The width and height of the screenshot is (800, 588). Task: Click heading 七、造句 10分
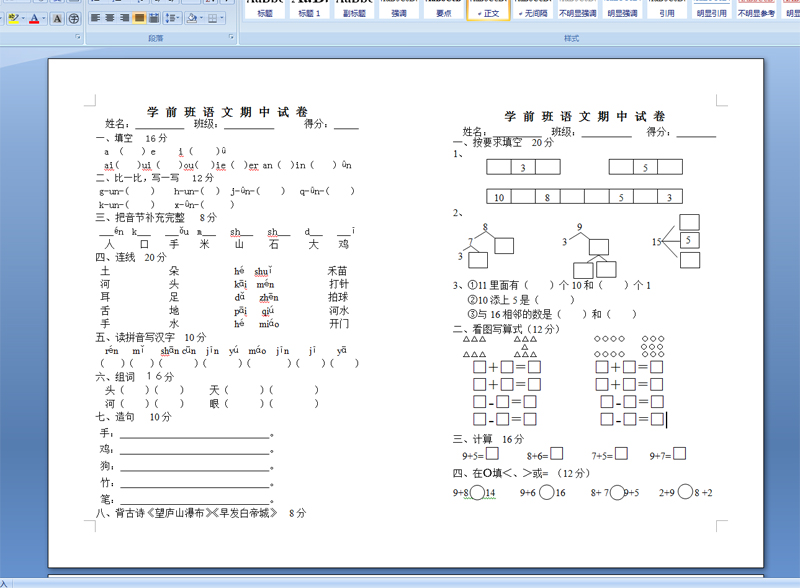[133, 417]
